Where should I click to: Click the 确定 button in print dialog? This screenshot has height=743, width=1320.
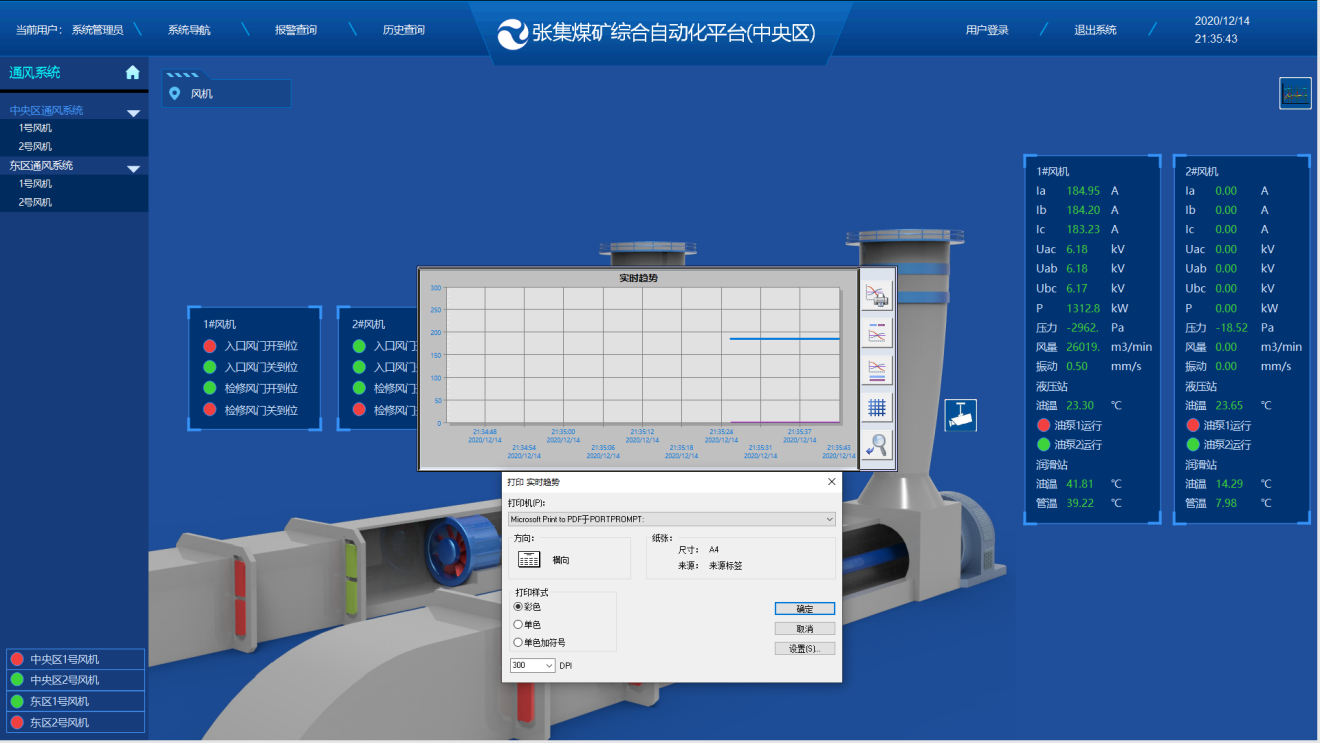pyautogui.click(x=804, y=608)
